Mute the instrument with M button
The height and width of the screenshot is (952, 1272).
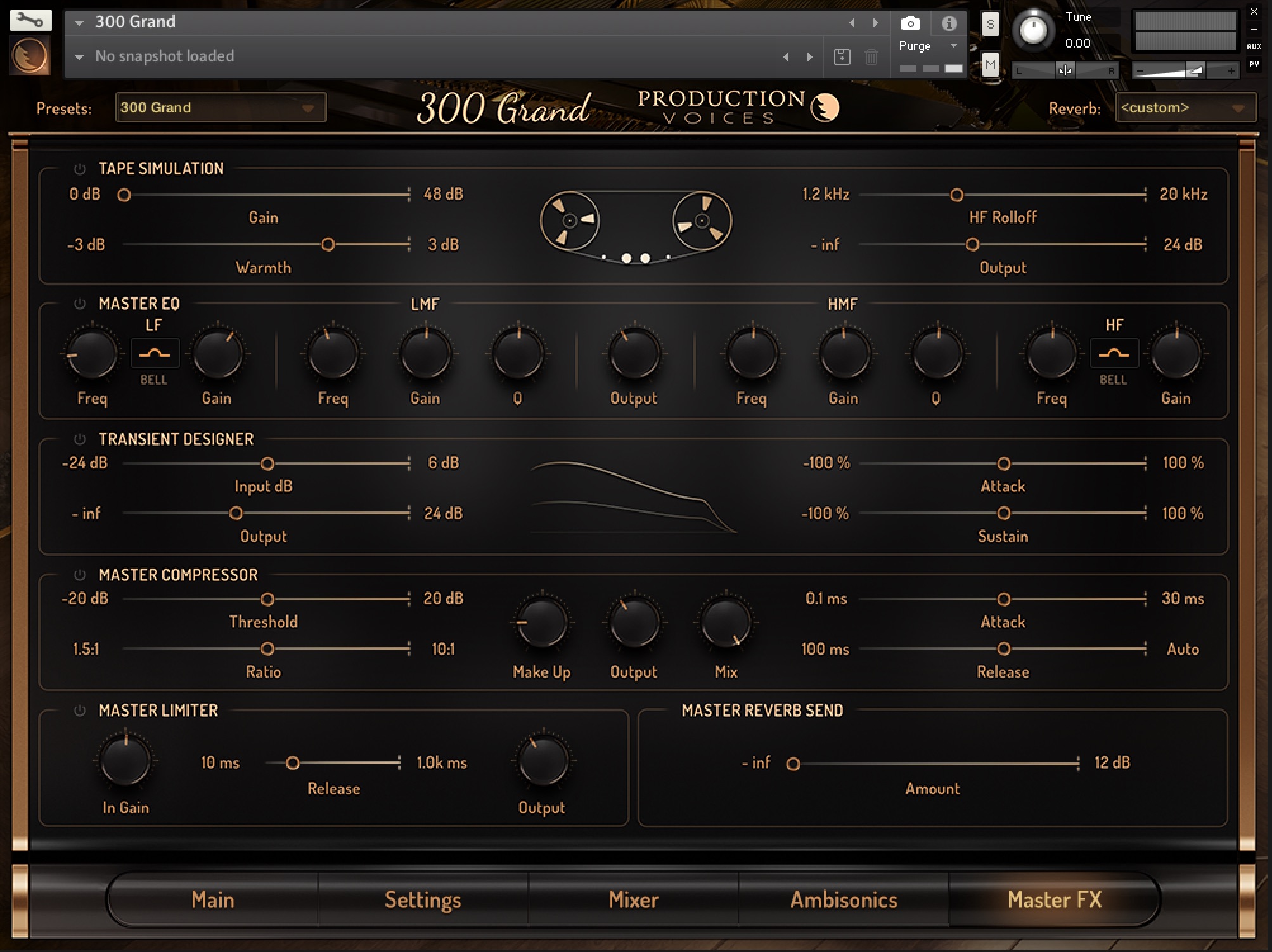[x=990, y=65]
